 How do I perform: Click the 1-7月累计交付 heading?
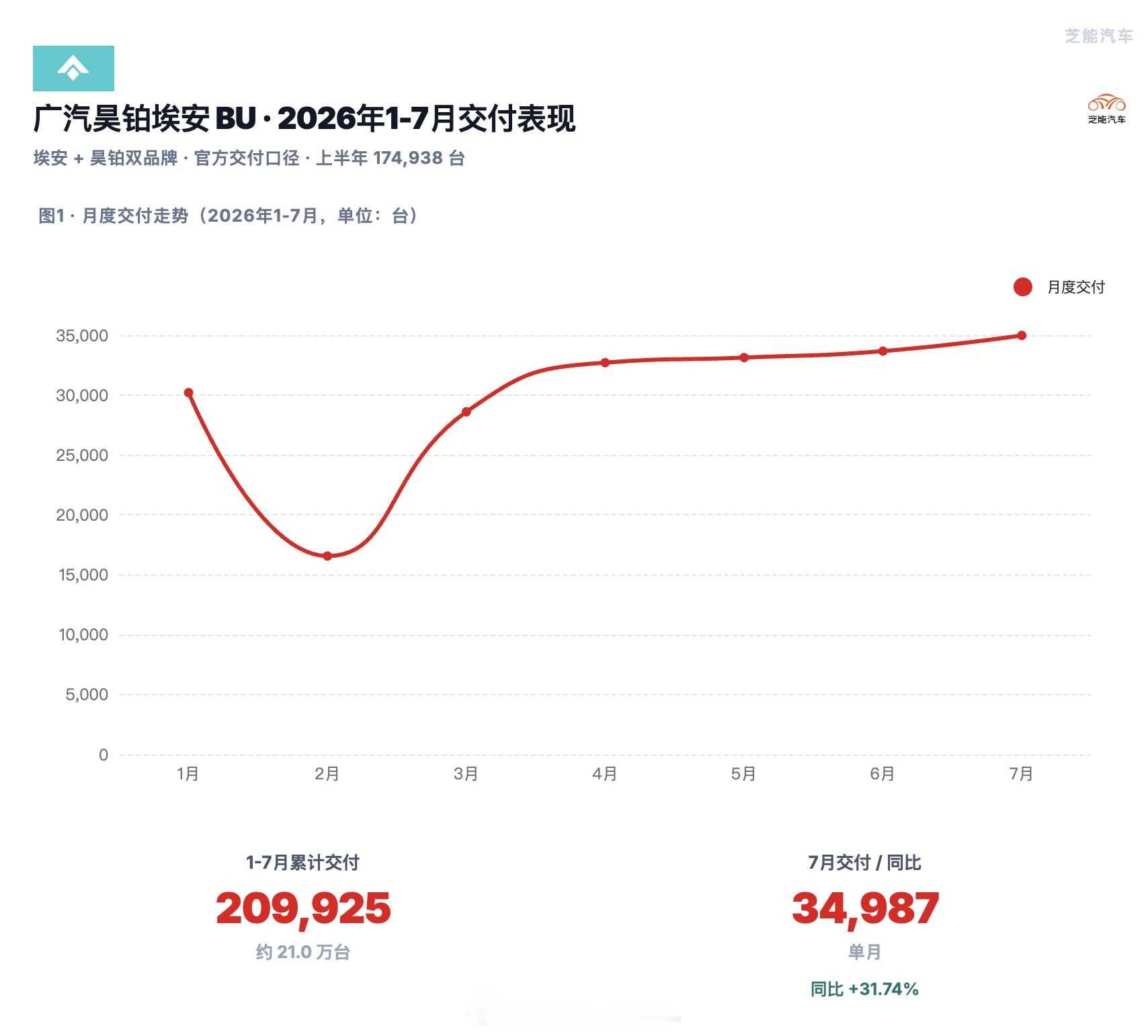coord(303,863)
